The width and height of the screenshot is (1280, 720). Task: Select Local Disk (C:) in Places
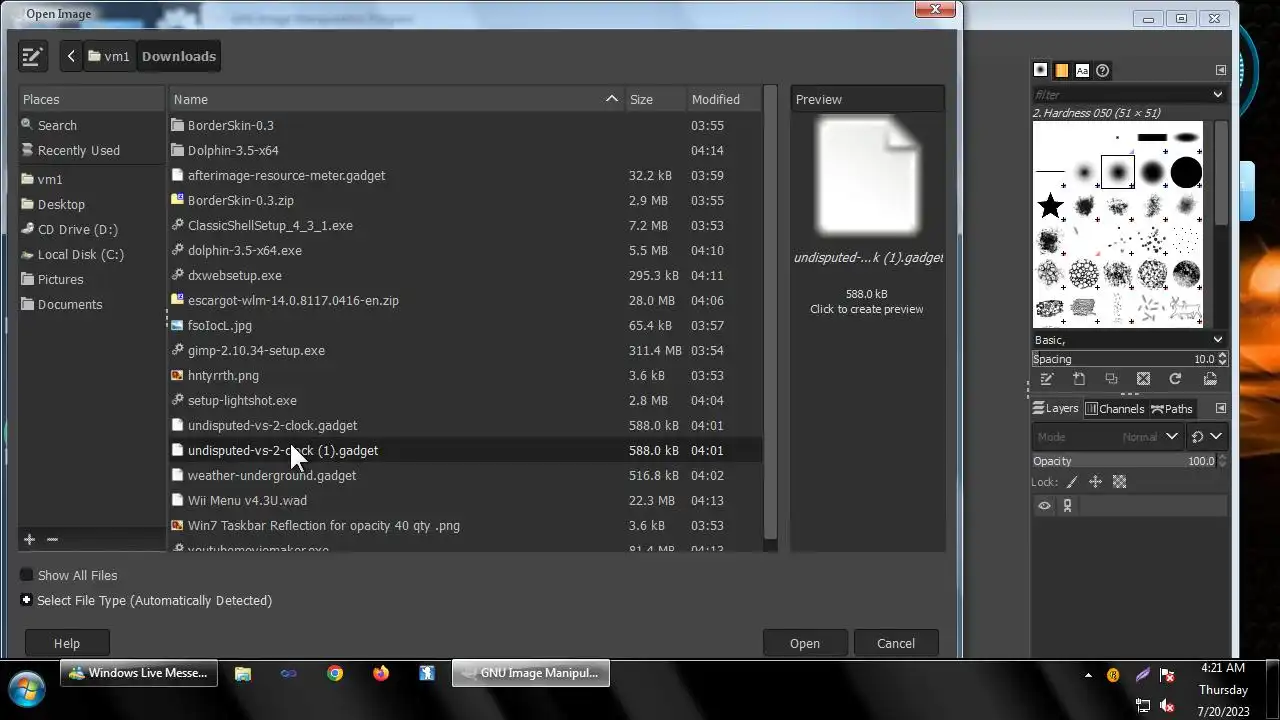point(81,254)
